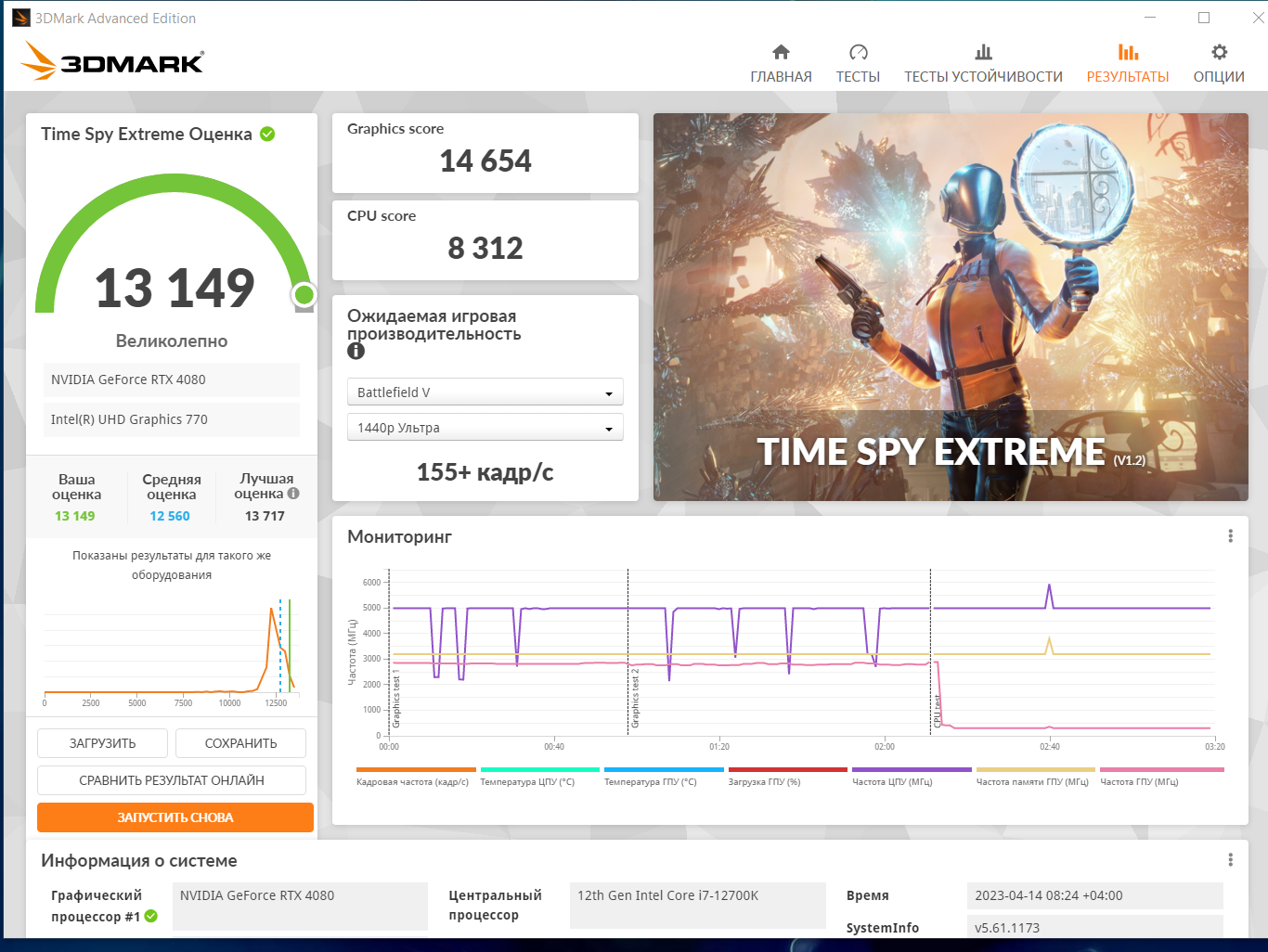Click the score distribution chart
Image resolution: width=1268 pixels, height=952 pixels.
coord(171,654)
